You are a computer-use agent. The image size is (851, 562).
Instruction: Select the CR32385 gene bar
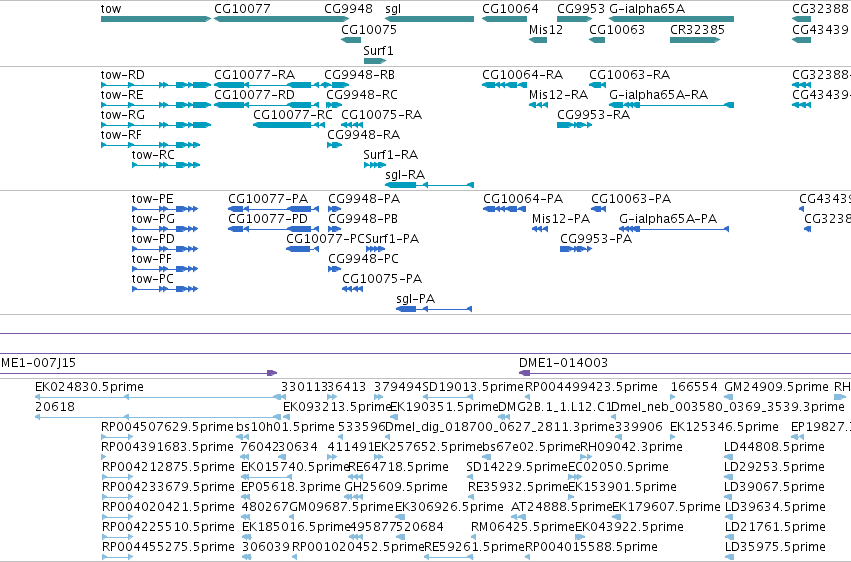[x=695, y=40]
